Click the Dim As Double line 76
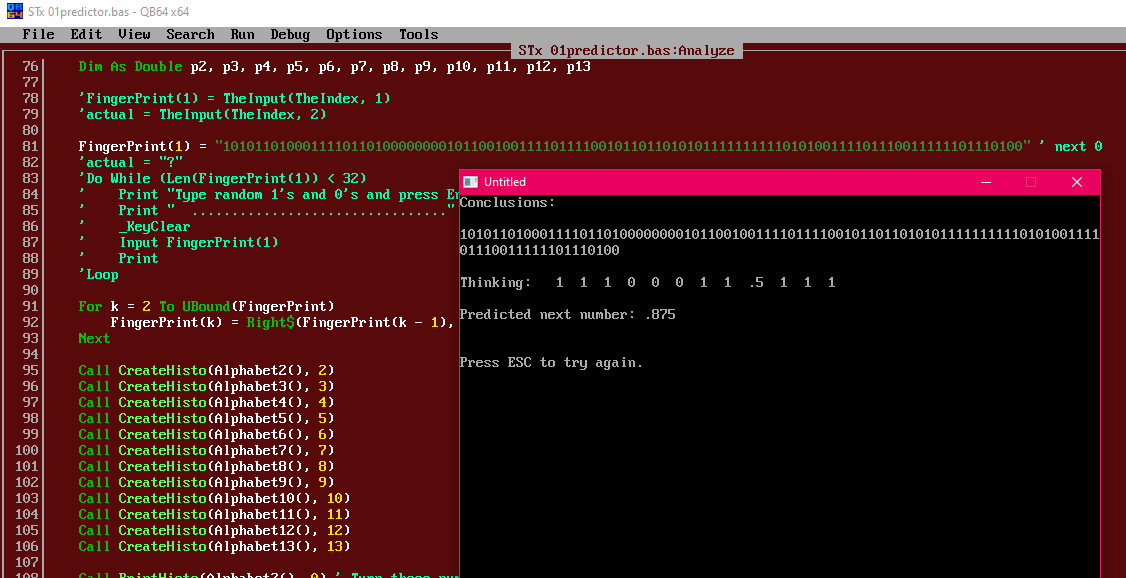Viewport: 1126px width, 578px height. tap(335, 67)
